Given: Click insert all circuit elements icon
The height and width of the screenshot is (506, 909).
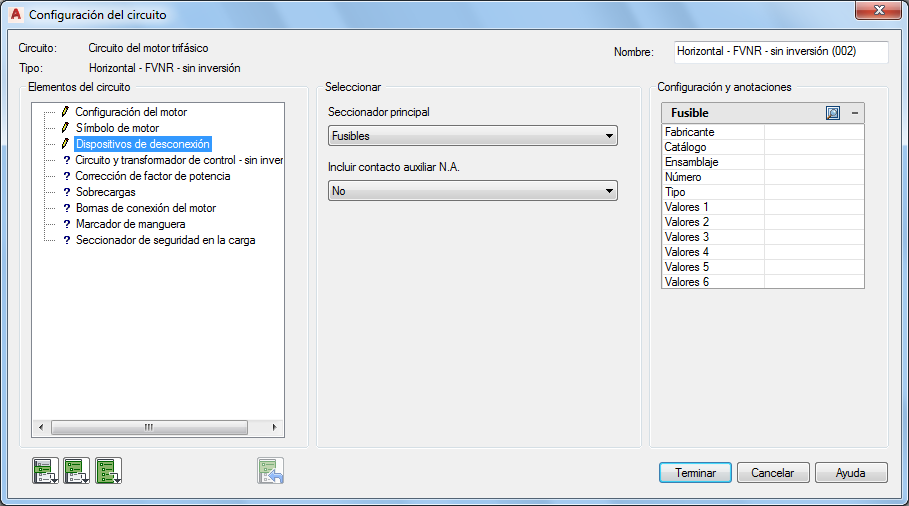Looking at the screenshot, I should tap(108, 471).
